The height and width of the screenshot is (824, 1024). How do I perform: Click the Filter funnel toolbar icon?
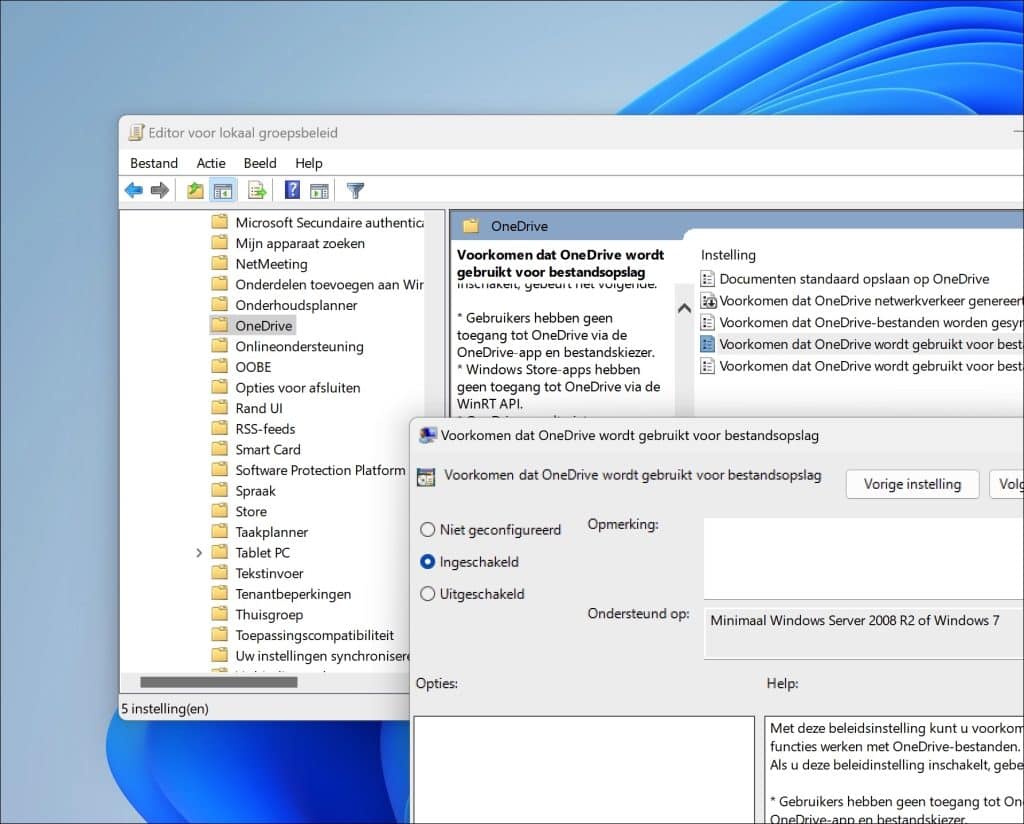click(x=355, y=191)
